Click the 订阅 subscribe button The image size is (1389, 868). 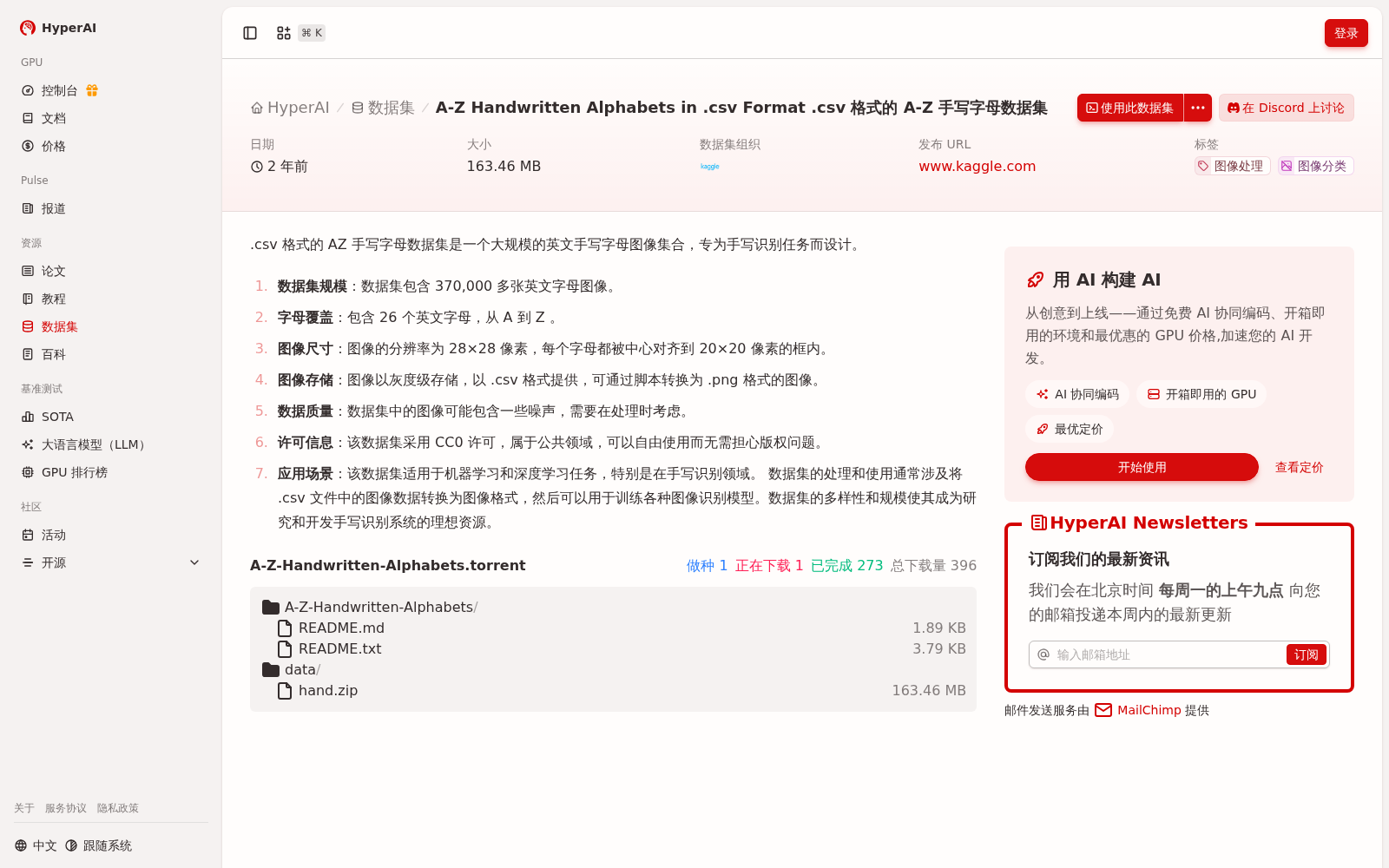point(1306,654)
